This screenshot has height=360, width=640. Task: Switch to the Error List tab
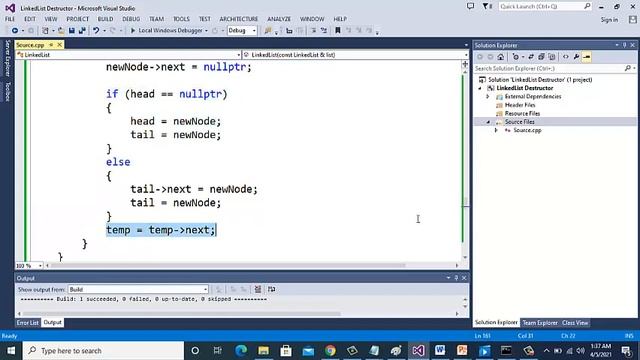coord(27,322)
